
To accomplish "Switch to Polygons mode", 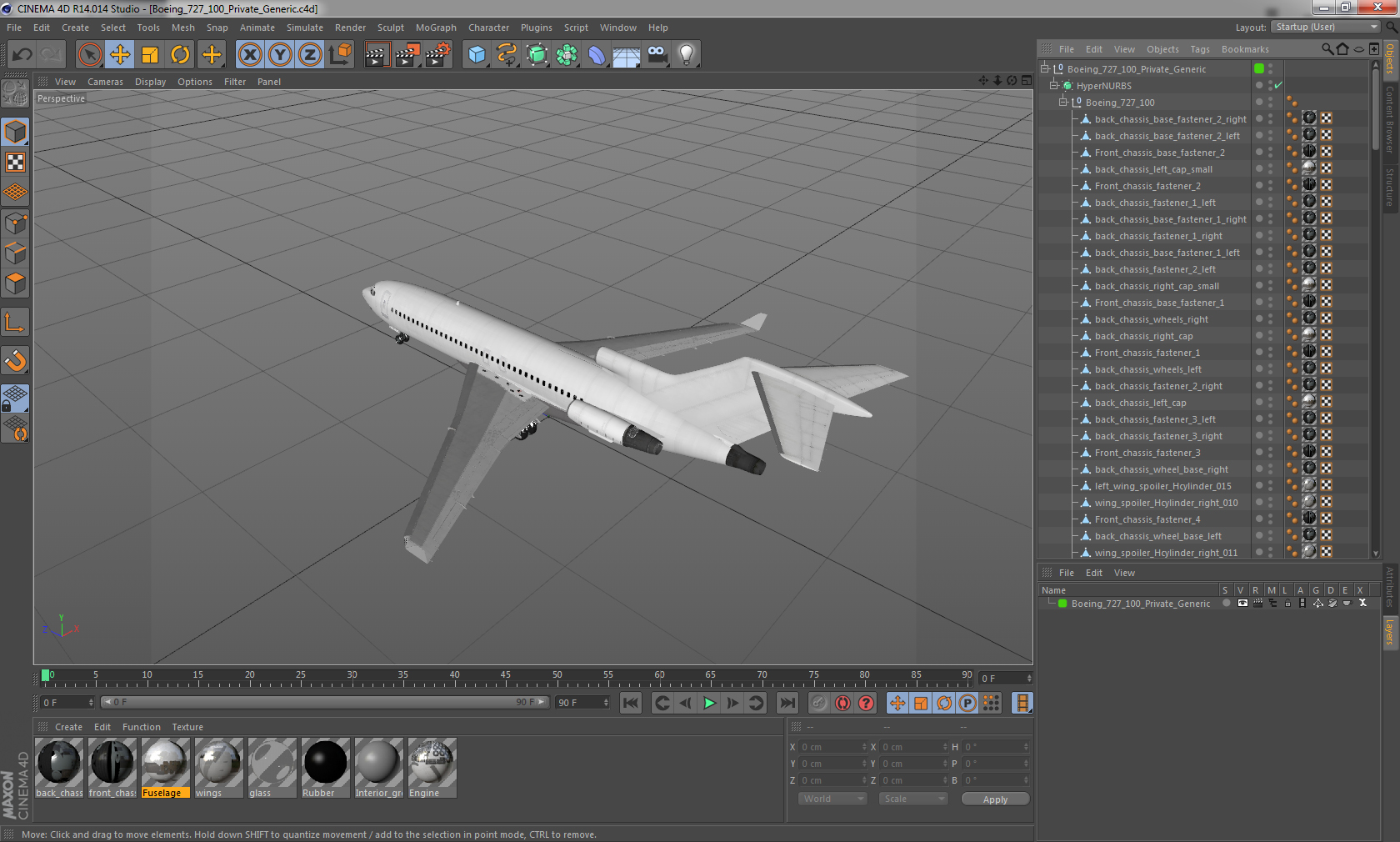I will coord(15,283).
